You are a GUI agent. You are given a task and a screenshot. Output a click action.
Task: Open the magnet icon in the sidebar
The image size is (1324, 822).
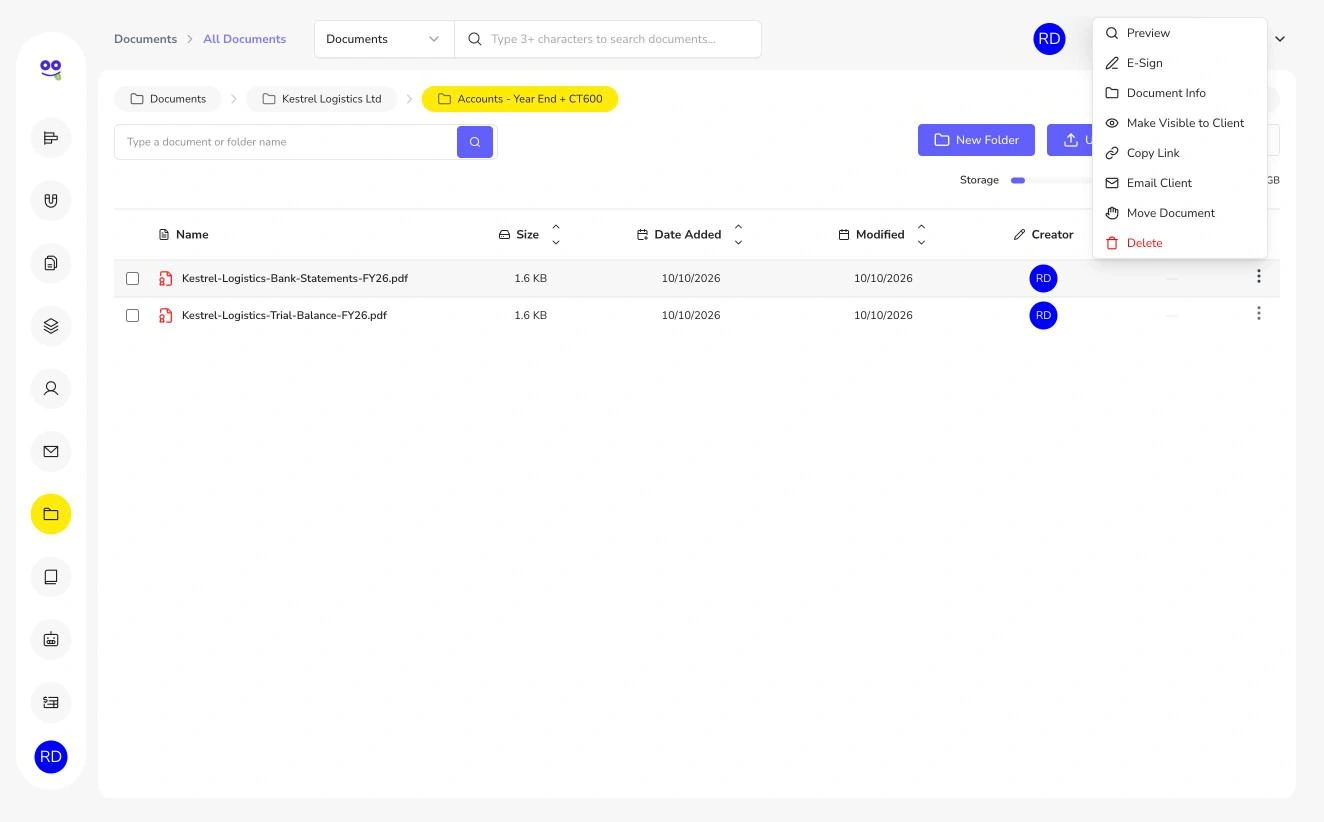point(51,200)
